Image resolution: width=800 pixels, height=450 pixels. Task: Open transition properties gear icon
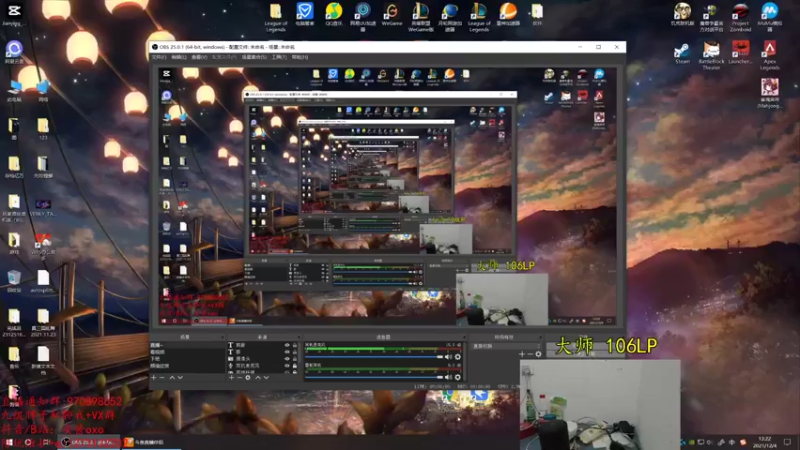point(538,354)
